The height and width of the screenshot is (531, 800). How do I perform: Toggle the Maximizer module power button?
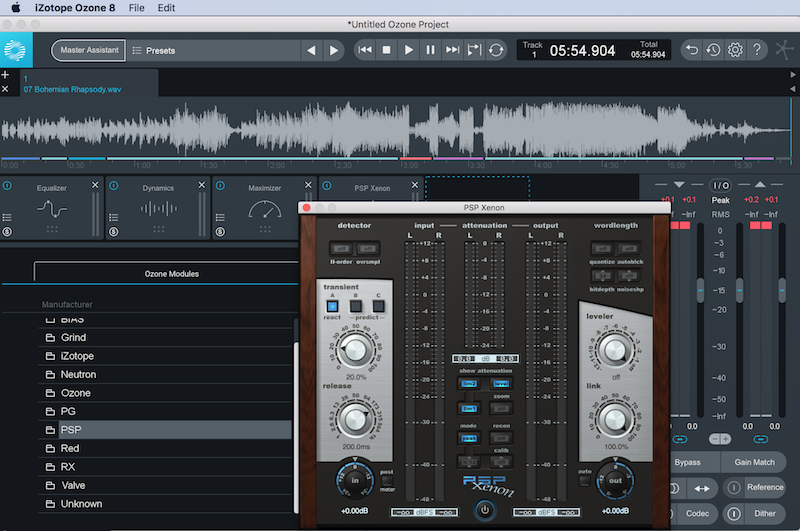[x=220, y=186]
